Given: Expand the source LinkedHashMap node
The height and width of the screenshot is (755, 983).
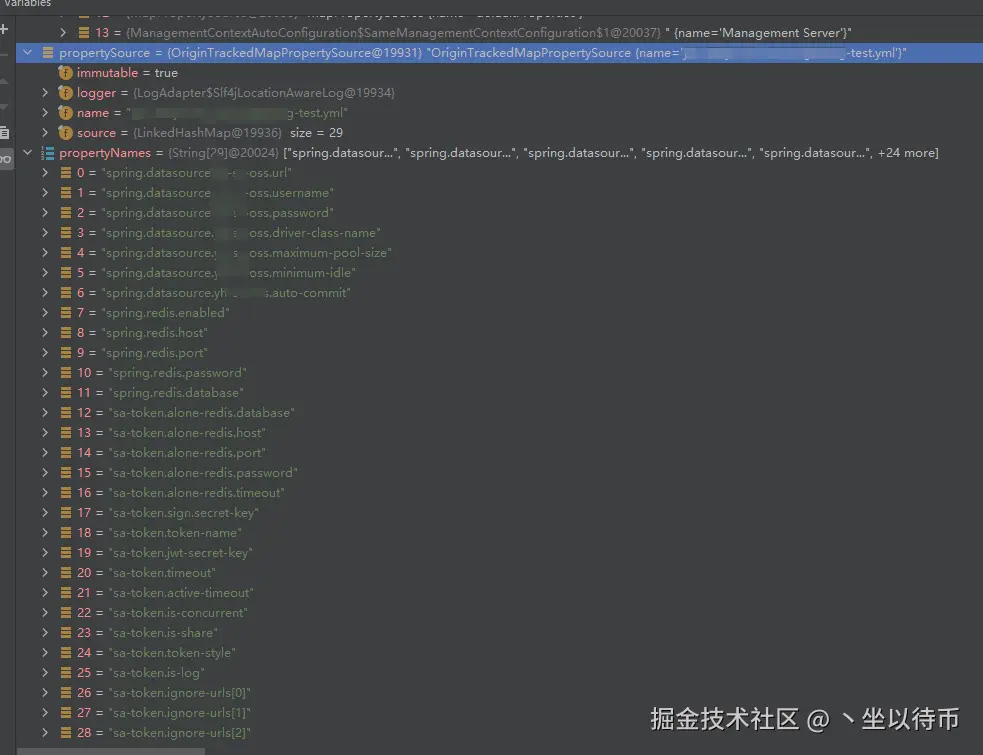Looking at the screenshot, I should click(x=45, y=133).
